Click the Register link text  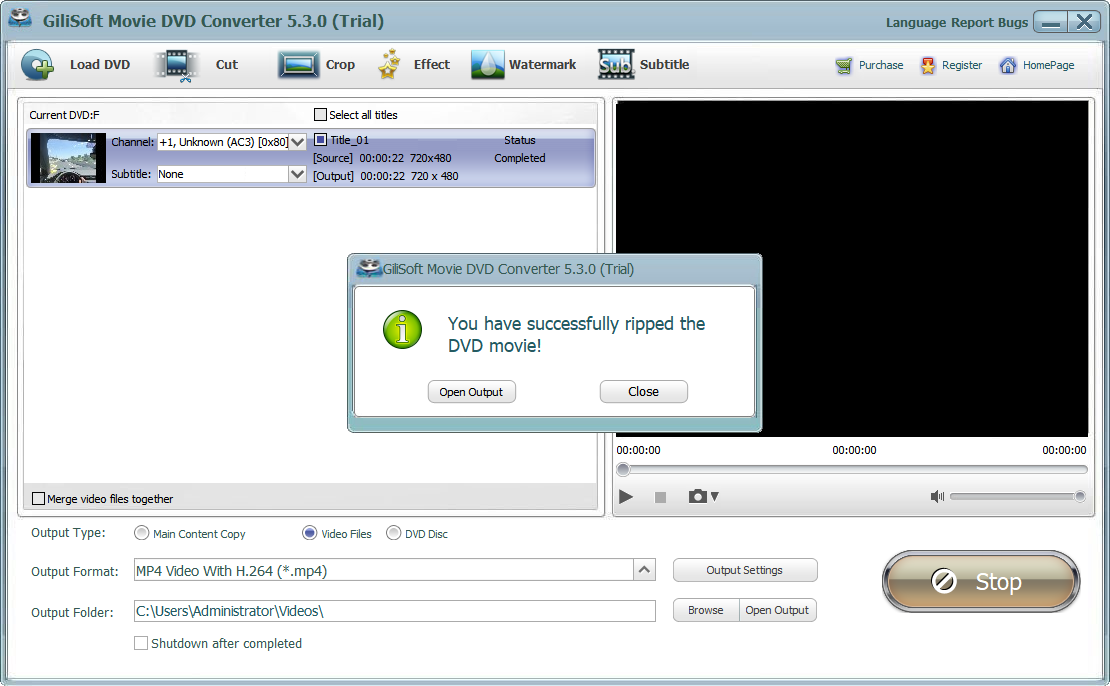[x=961, y=65]
